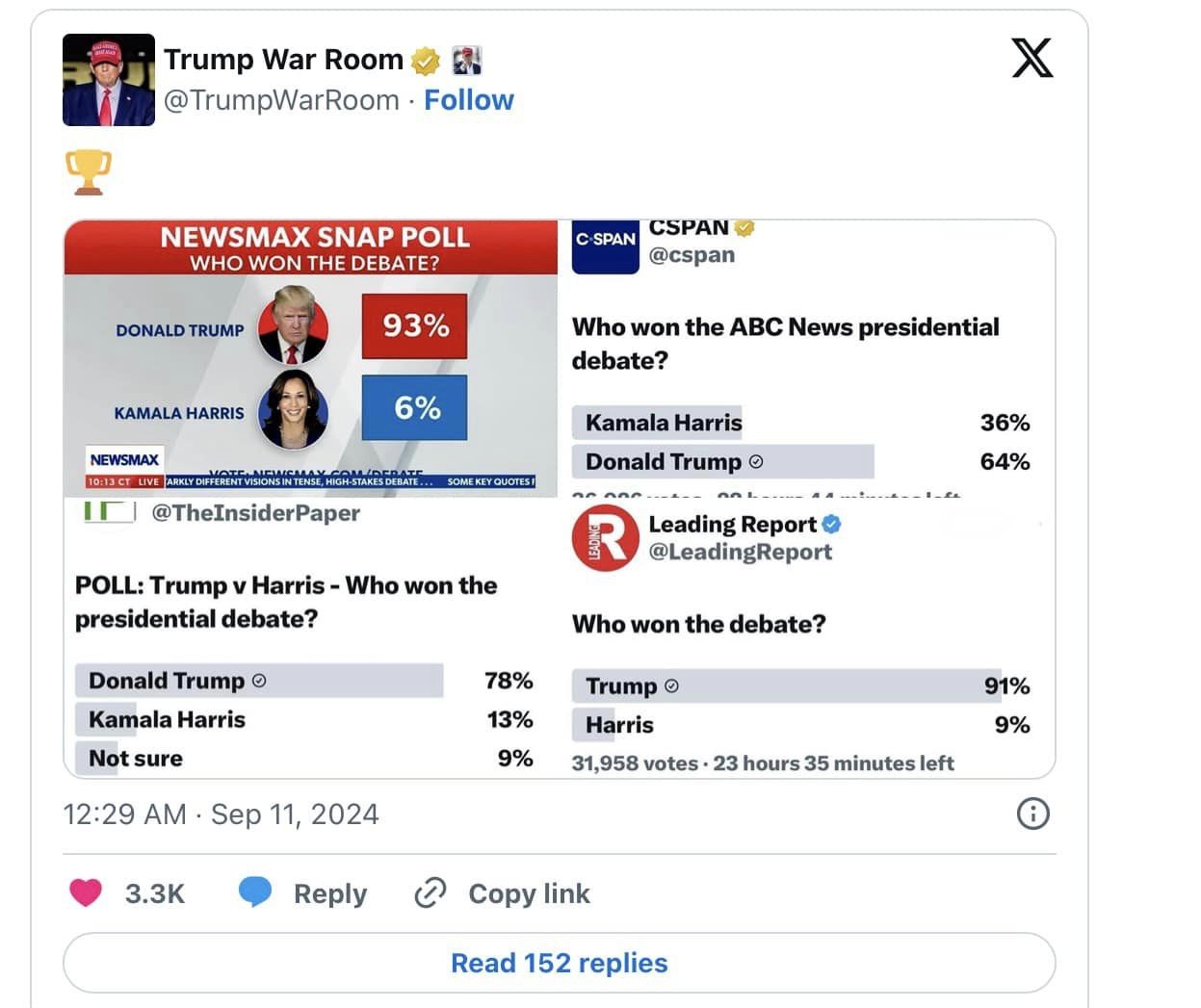The height and width of the screenshot is (1008, 1201).
Task: Click the Trump War Room display name
Action: (x=283, y=60)
